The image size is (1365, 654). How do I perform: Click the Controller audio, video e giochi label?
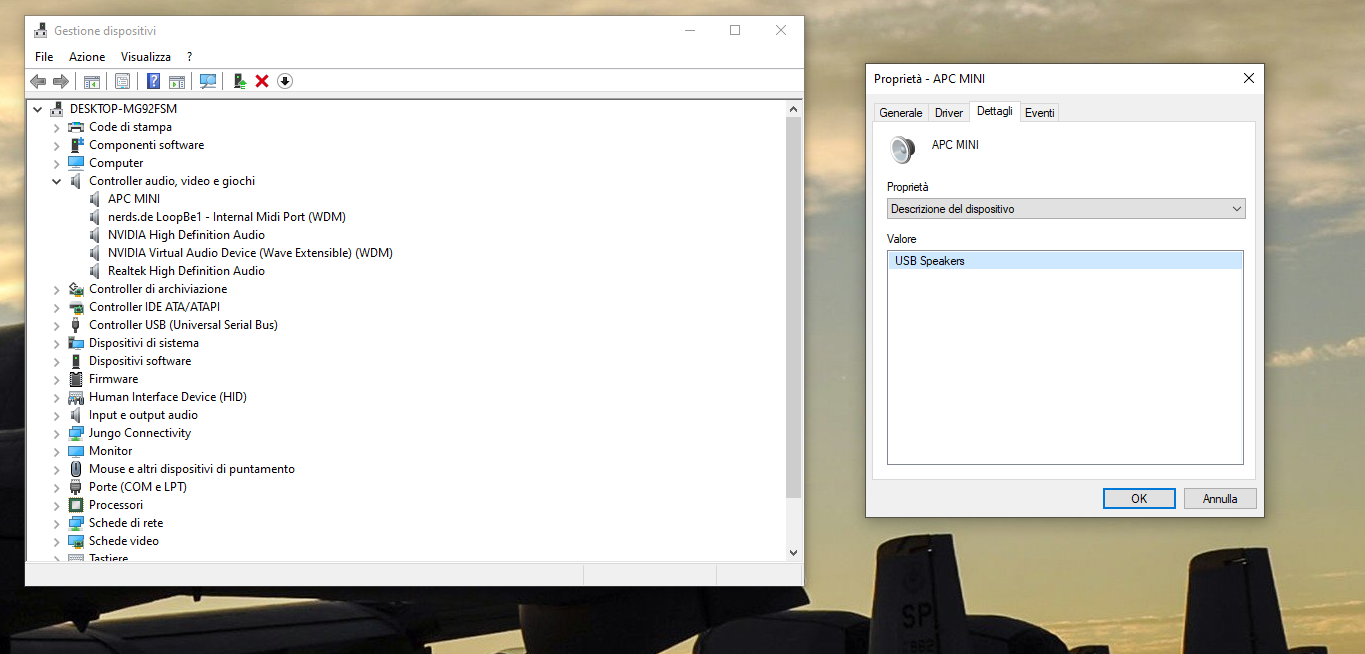pos(172,181)
